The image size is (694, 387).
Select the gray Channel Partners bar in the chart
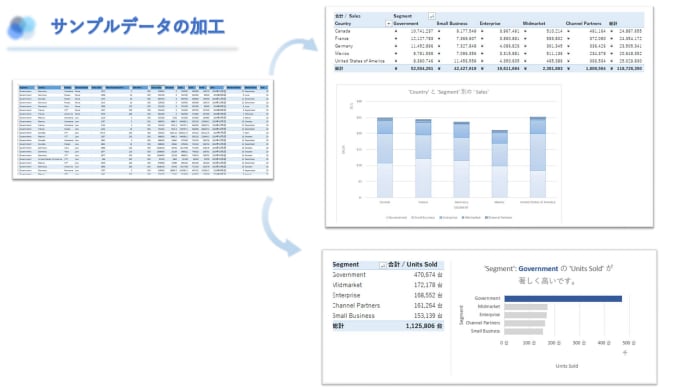[524, 323]
